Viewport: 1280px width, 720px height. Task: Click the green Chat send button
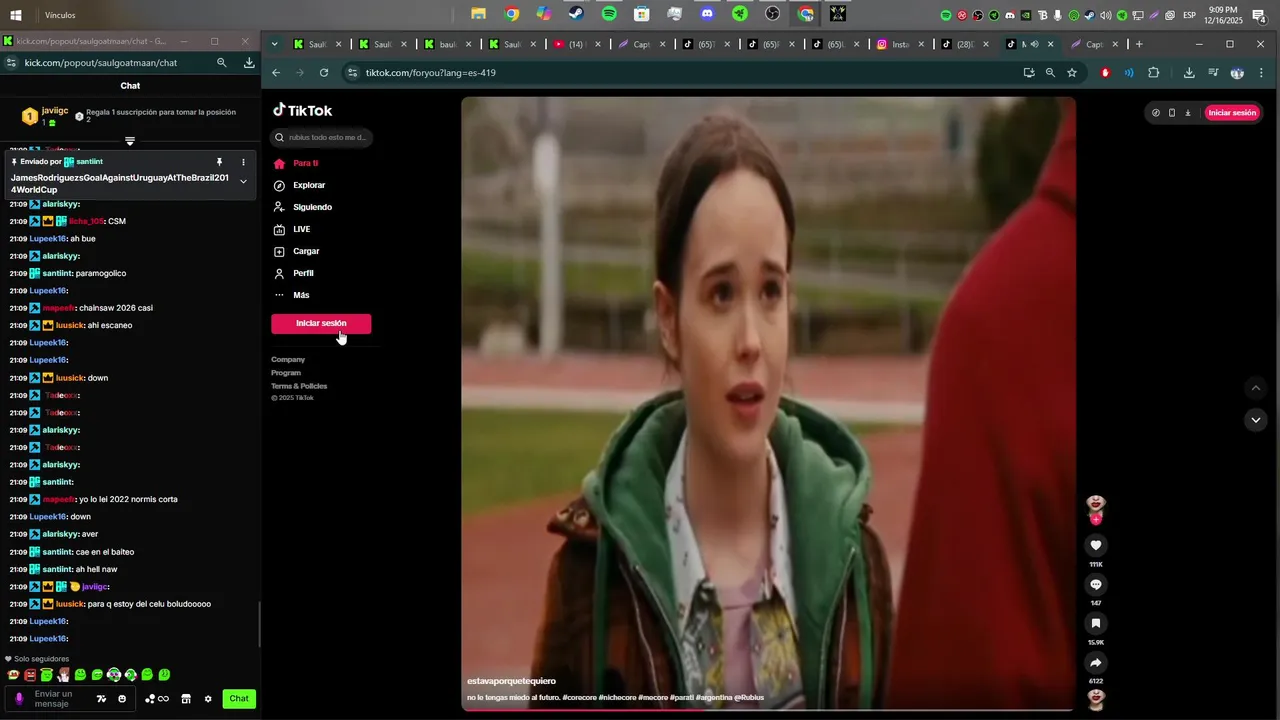tap(239, 699)
